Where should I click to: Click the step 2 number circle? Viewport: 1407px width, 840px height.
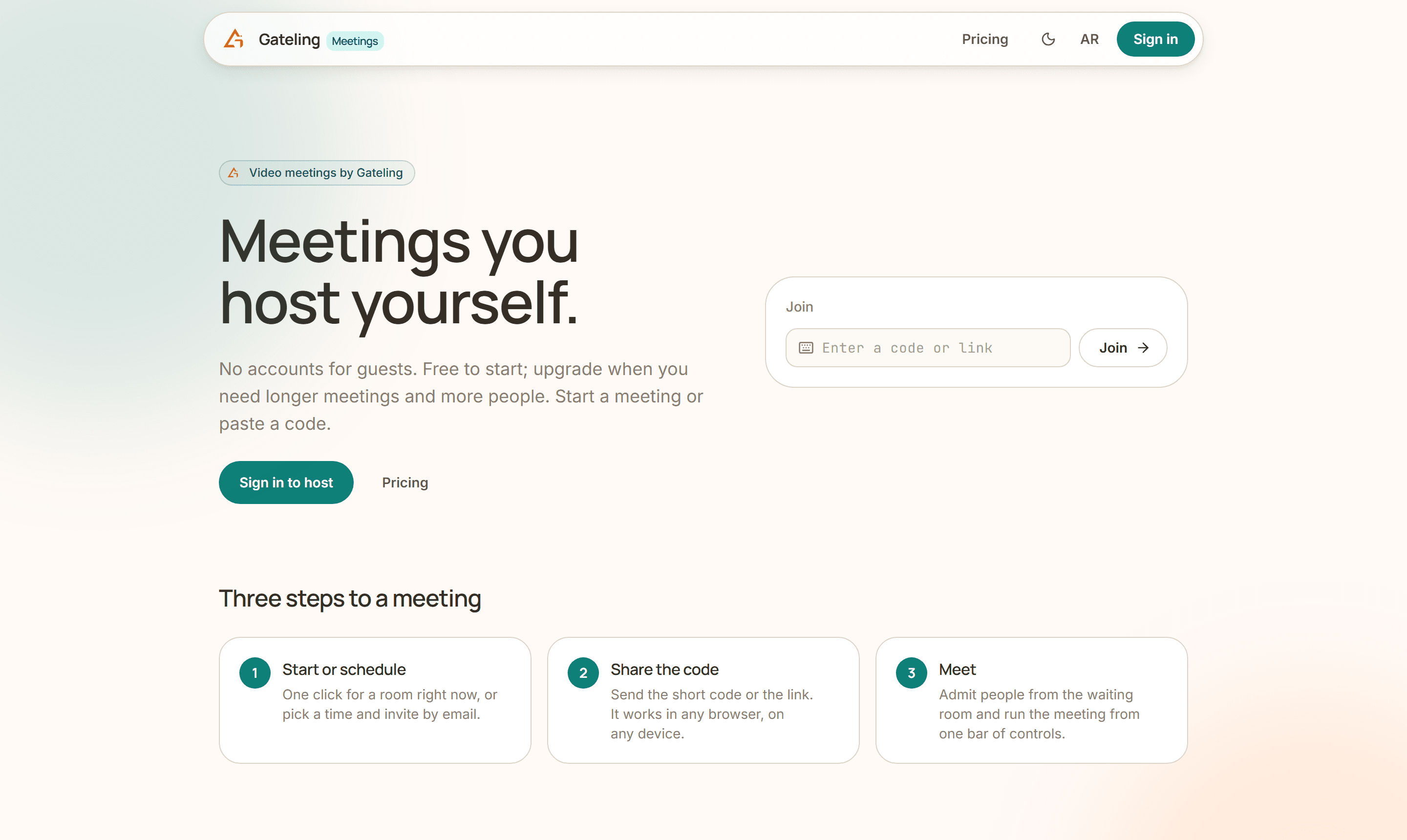pos(583,672)
